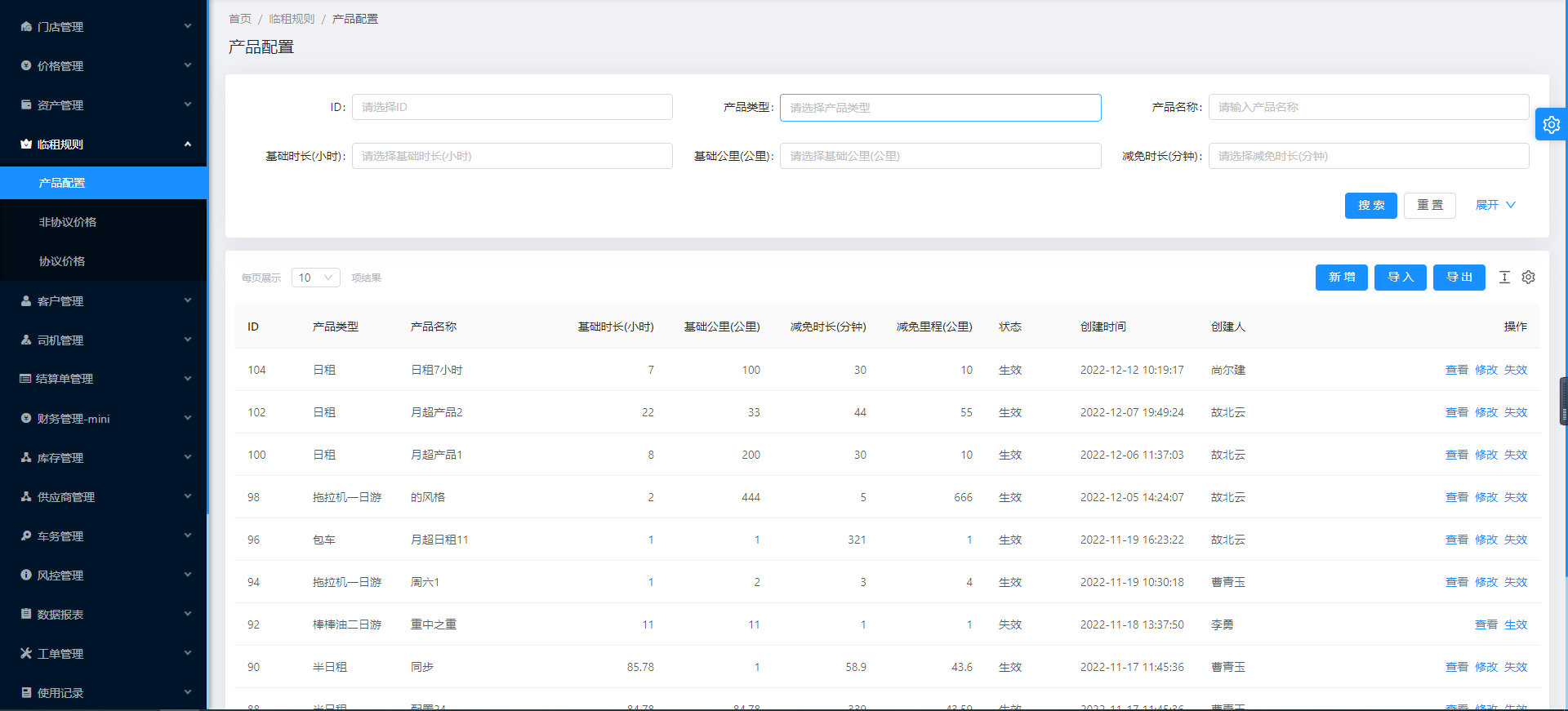Click the 财务管理-mini sidebar icon
The image size is (1568, 711).
(x=26, y=419)
